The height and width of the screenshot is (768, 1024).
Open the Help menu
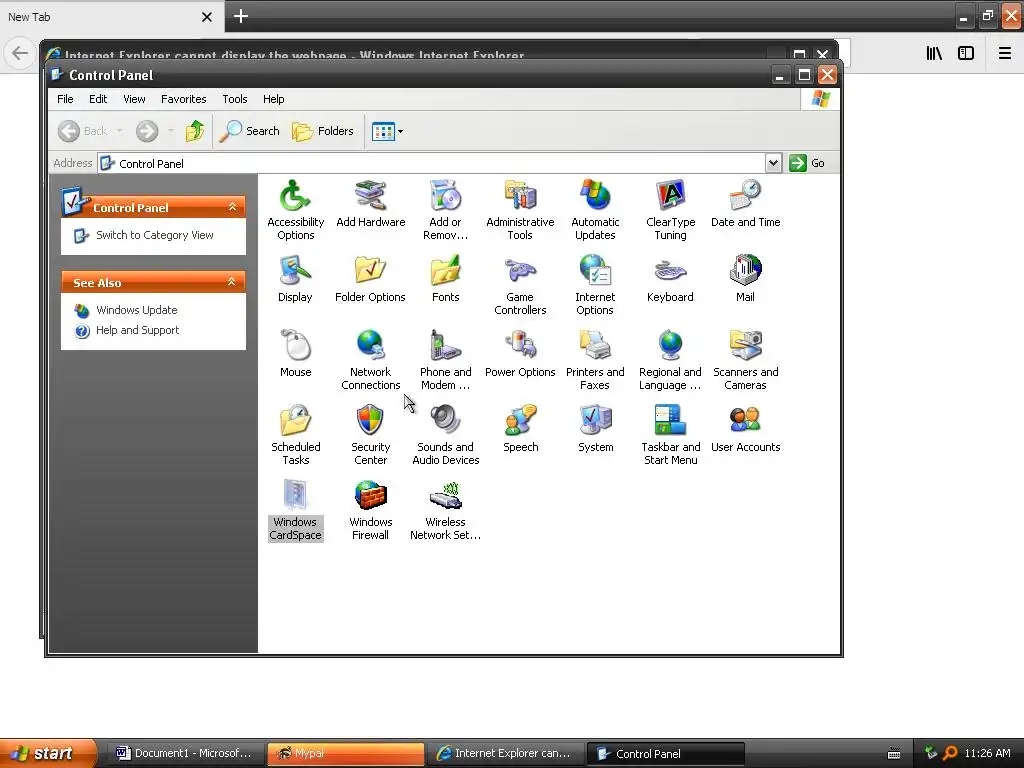tap(274, 99)
